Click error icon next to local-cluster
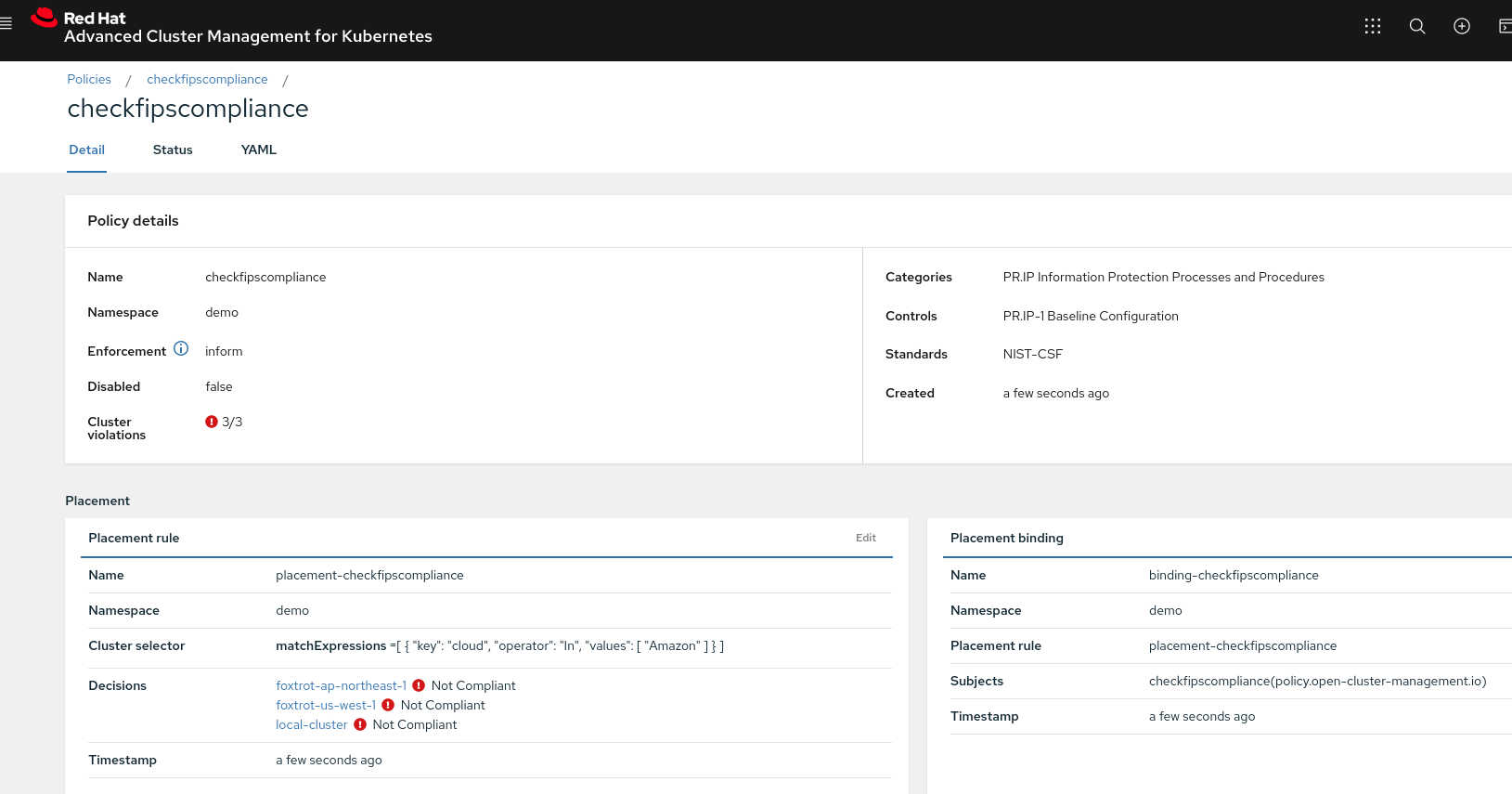Viewport: 1512px width, 794px height. coord(360,724)
